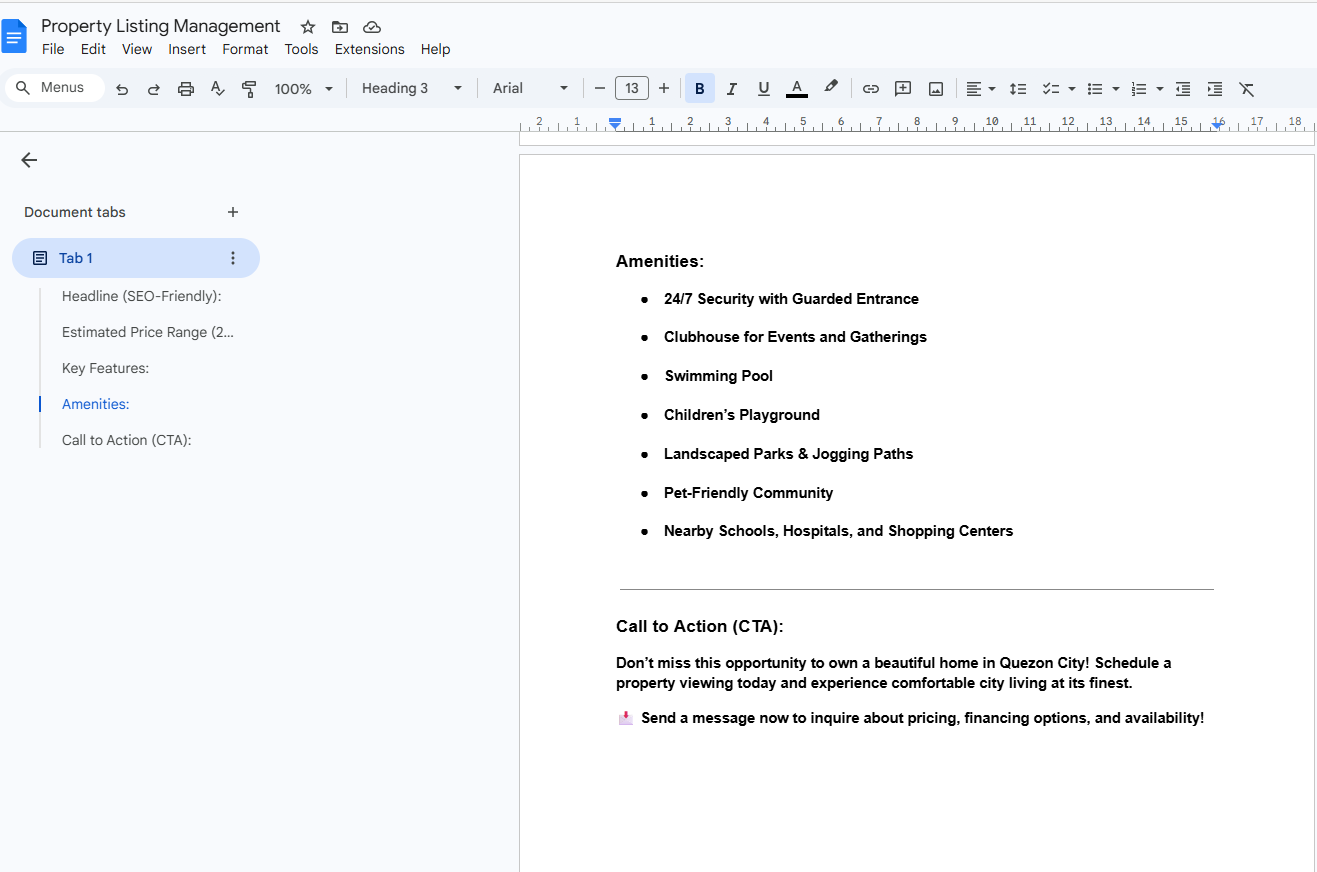Open the Insert menu
The height and width of the screenshot is (872, 1317).
187,49
